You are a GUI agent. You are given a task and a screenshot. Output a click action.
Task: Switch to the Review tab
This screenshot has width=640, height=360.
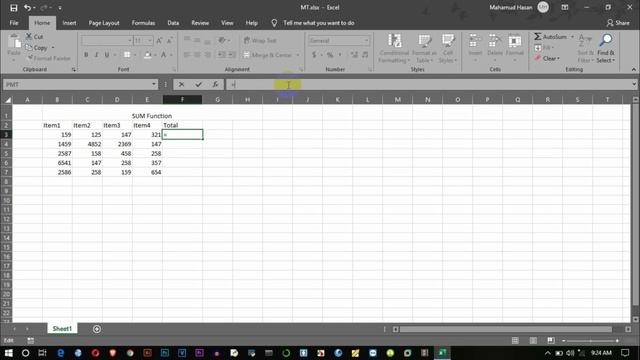pyautogui.click(x=200, y=23)
